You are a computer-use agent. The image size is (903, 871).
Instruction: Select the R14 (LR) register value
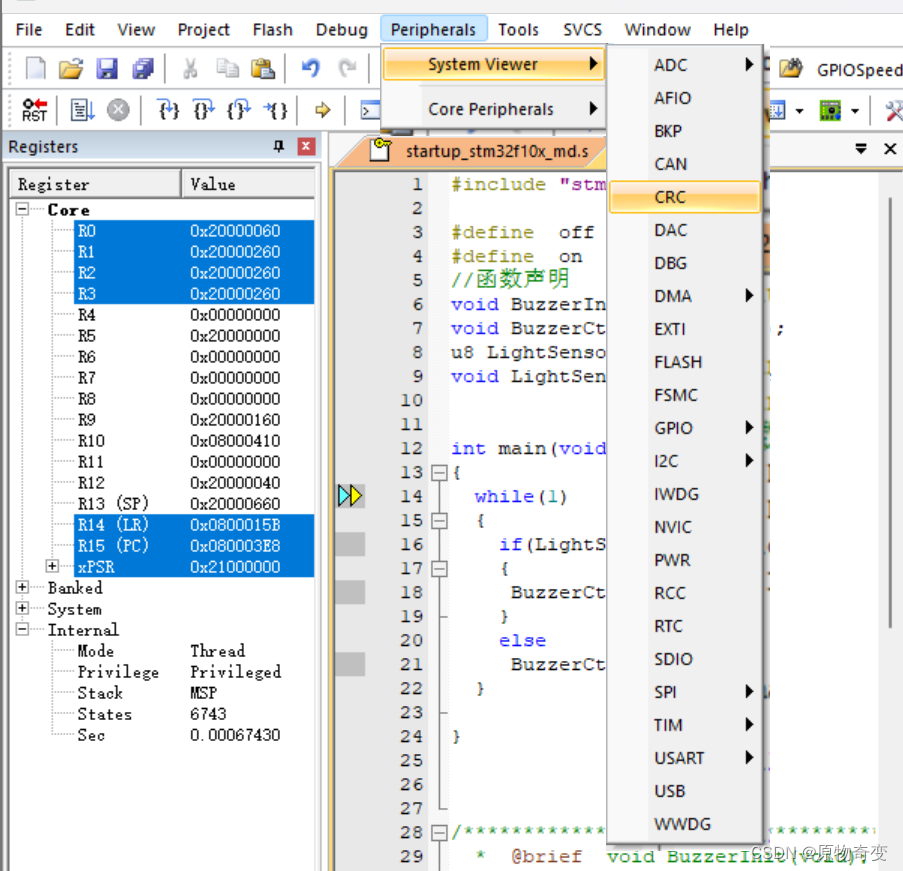236,525
